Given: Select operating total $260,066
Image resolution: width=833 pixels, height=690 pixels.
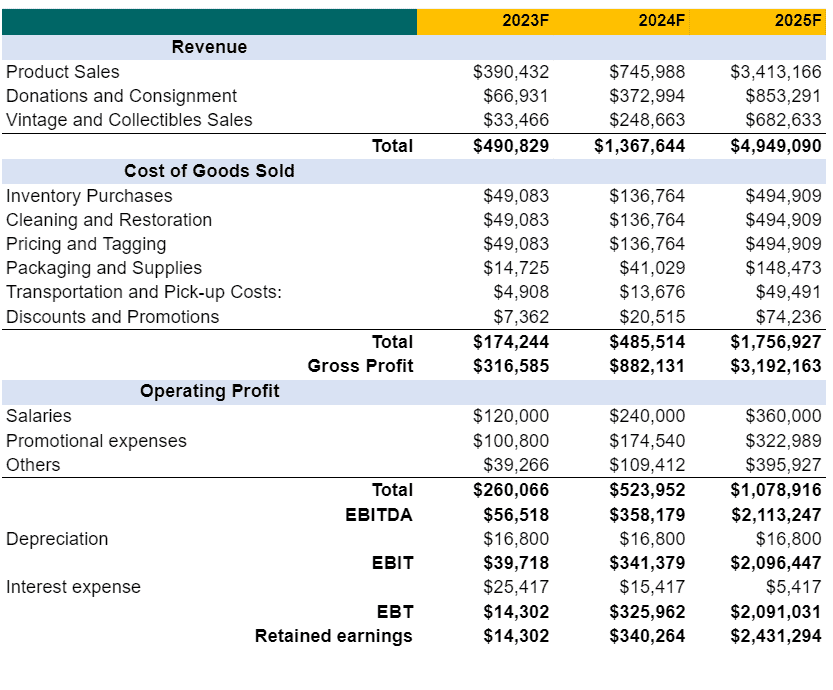Looking at the screenshot, I should [x=511, y=490].
